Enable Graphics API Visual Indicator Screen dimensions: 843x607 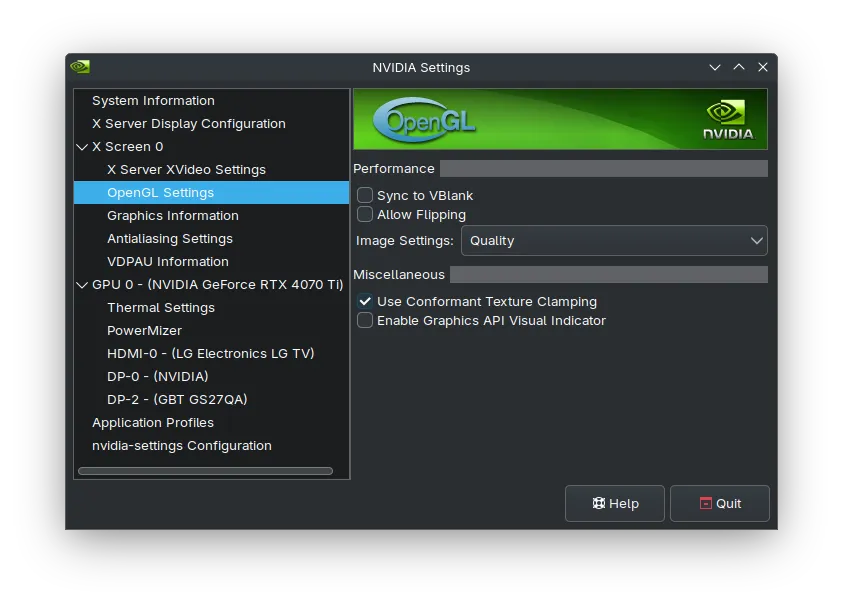364,320
